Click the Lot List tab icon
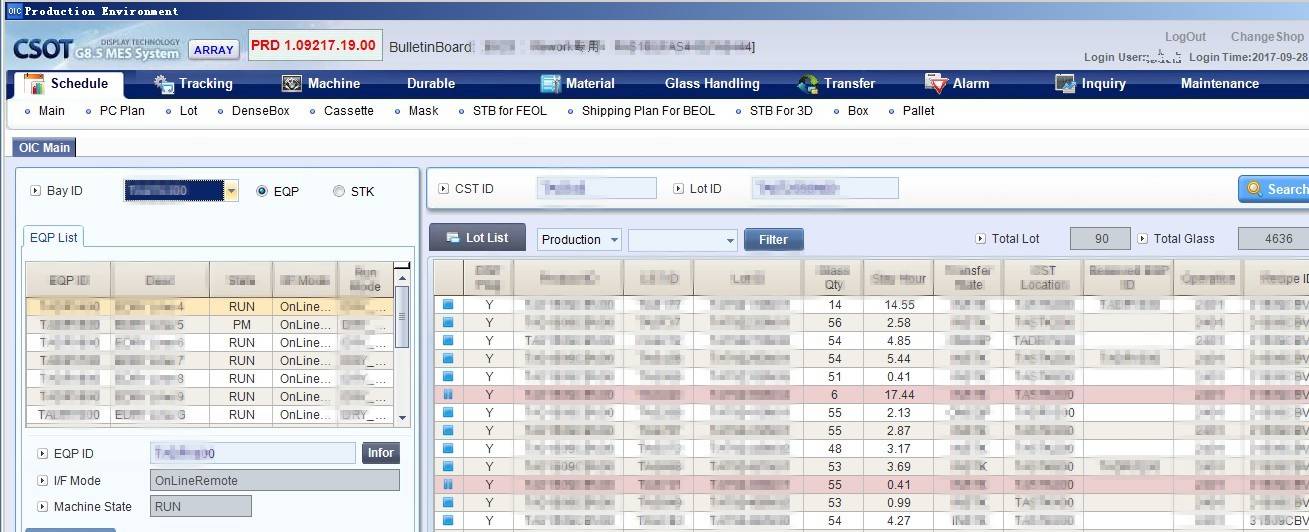Viewport: 1309px width, 532px height. tap(452, 238)
